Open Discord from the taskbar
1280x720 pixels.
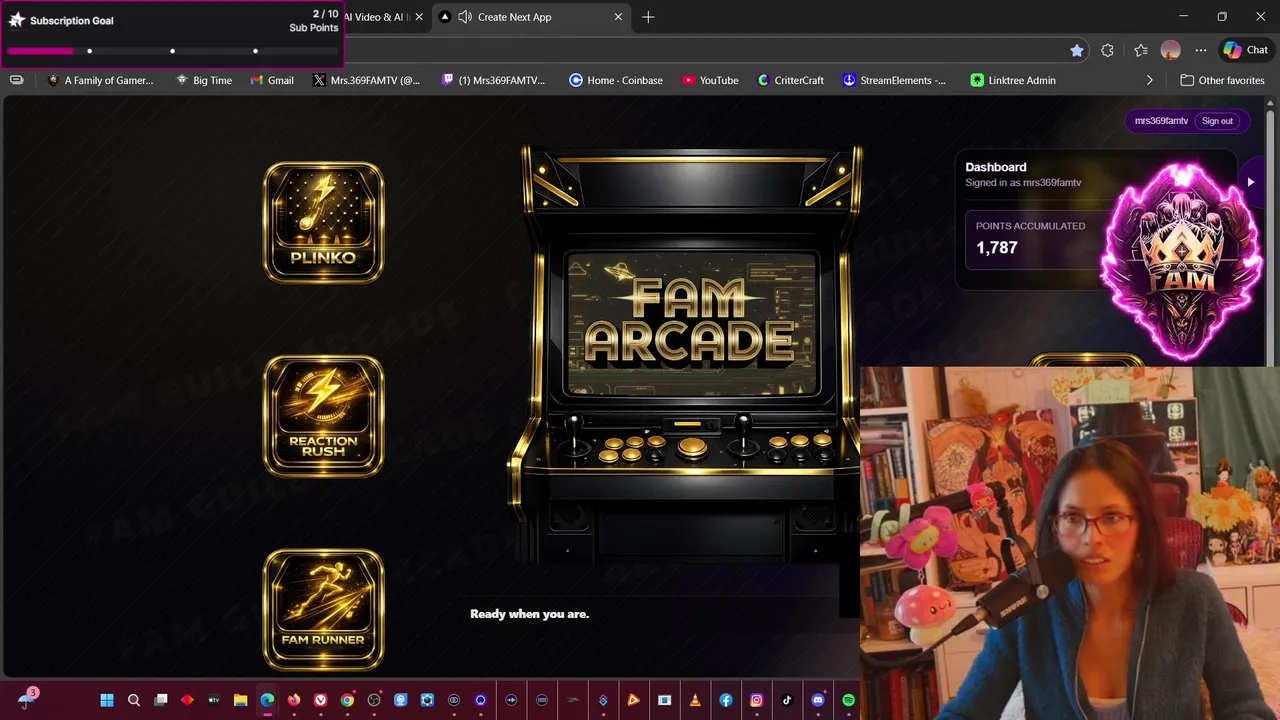(x=818, y=700)
